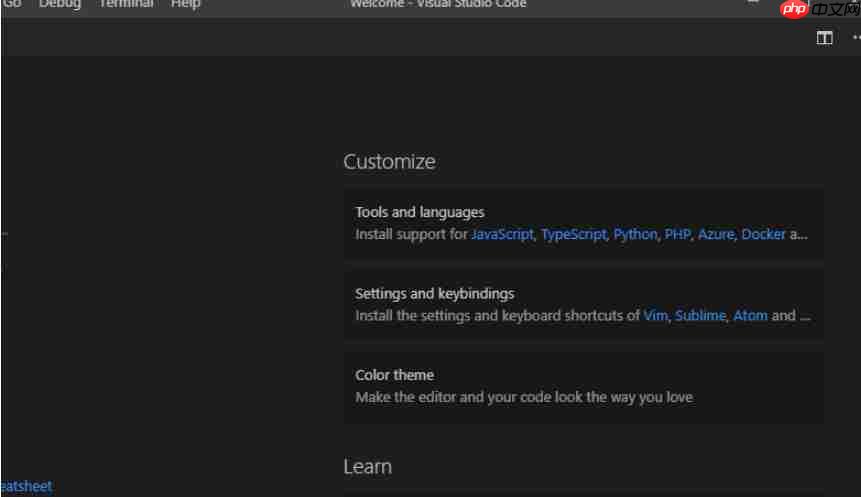The height and width of the screenshot is (497, 861).
Task: Install Vim keybindings via the link
Action: (655, 315)
